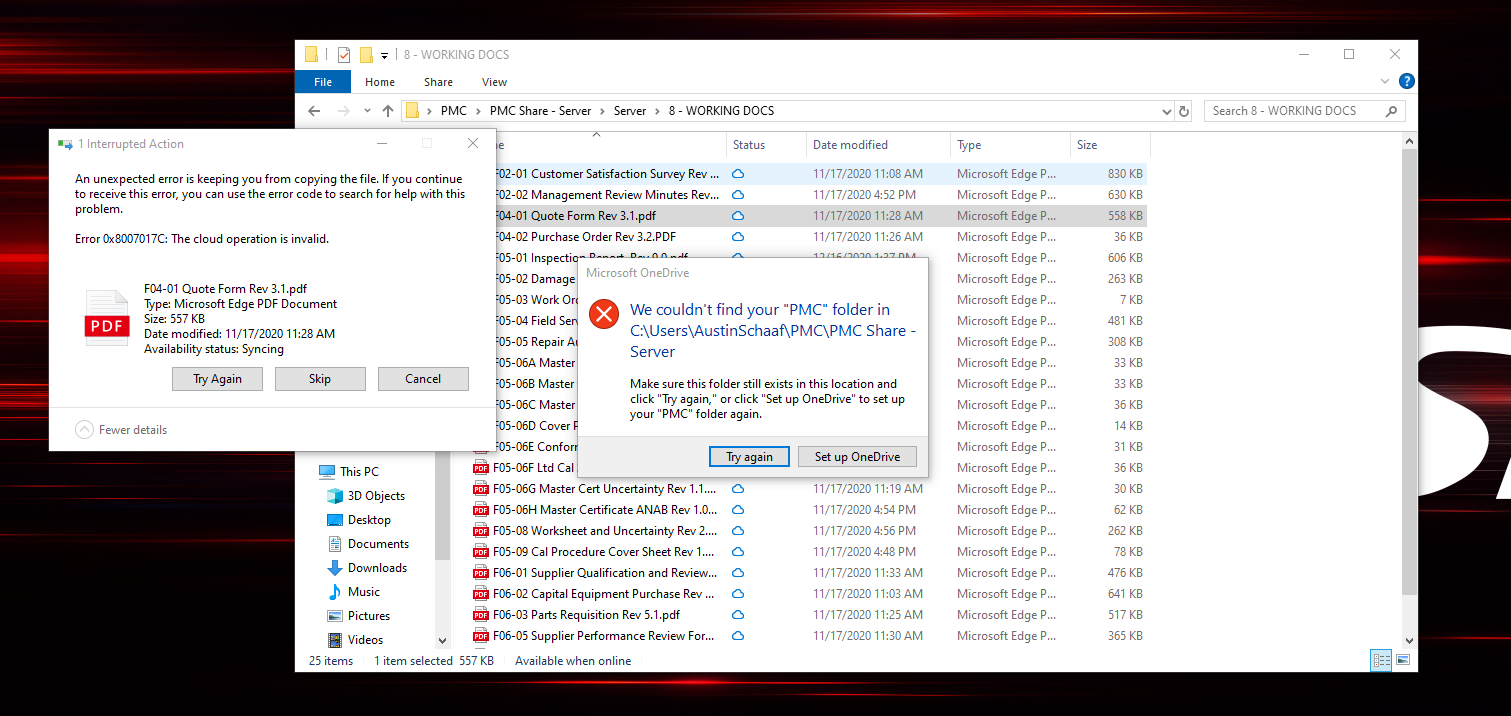Click cloud status icon for F02-01 Customer Satisfaction Survey
The width and height of the screenshot is (1511, 716).
738,174
